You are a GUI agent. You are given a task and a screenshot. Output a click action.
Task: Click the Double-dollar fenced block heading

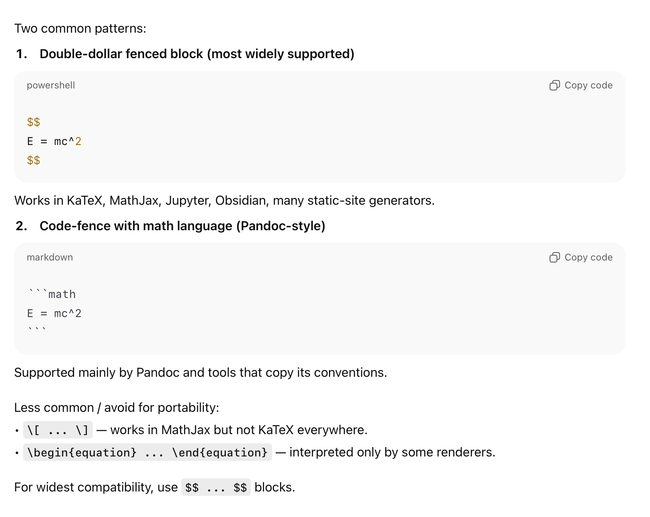coord(197,54)
